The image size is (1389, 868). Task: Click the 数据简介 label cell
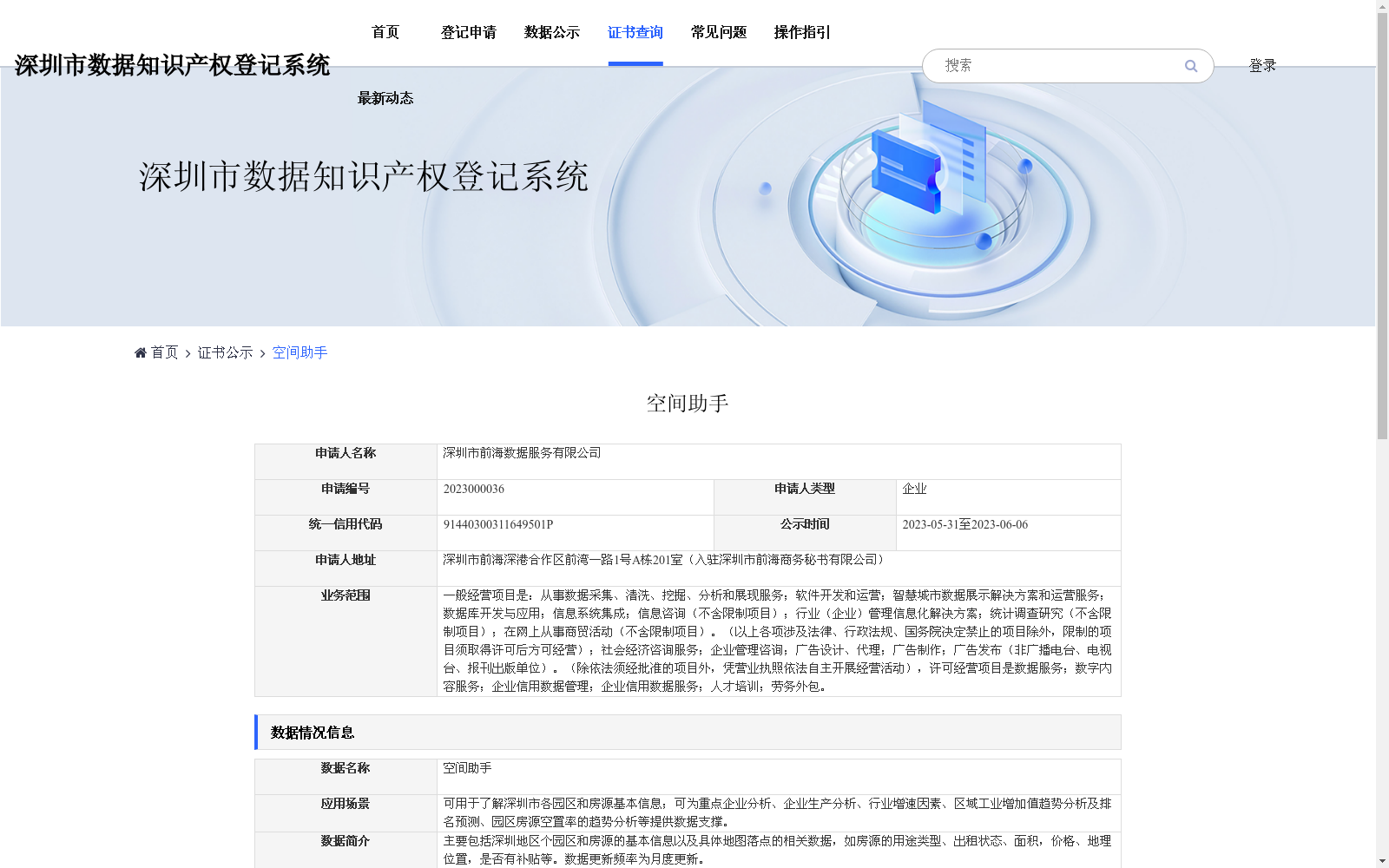click(x=346, y=850)
